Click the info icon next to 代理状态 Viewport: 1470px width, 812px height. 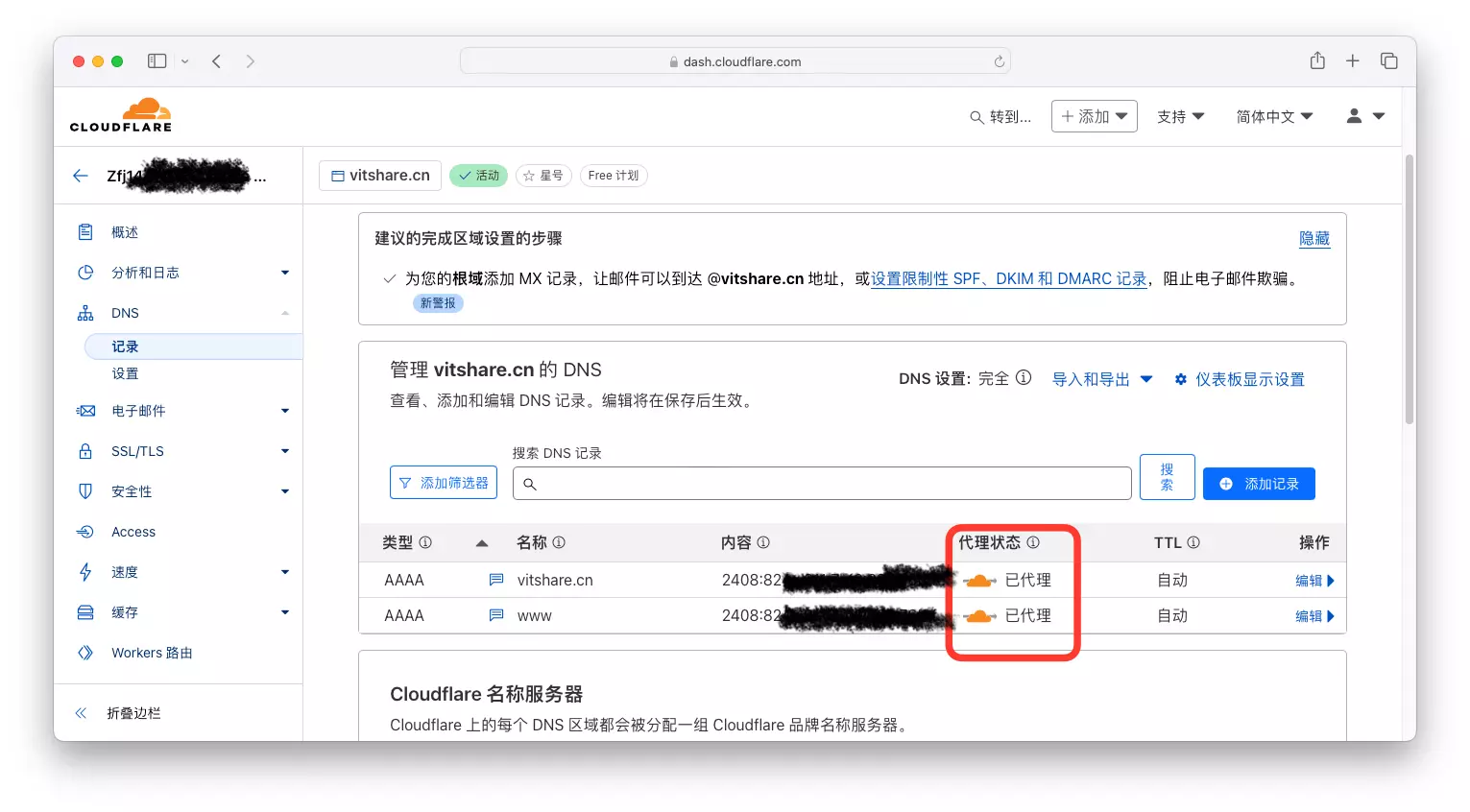[x=1033, y=542]
